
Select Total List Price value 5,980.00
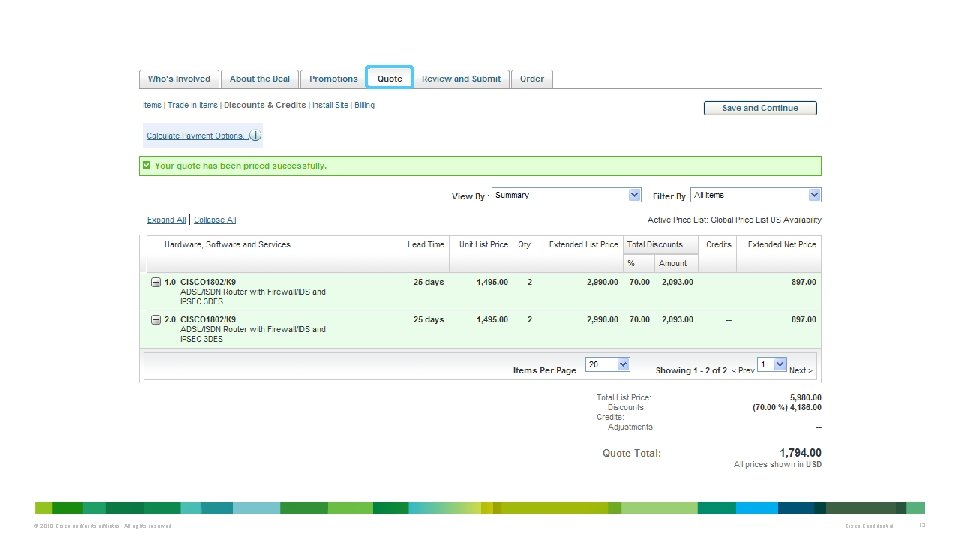point(806,397)
